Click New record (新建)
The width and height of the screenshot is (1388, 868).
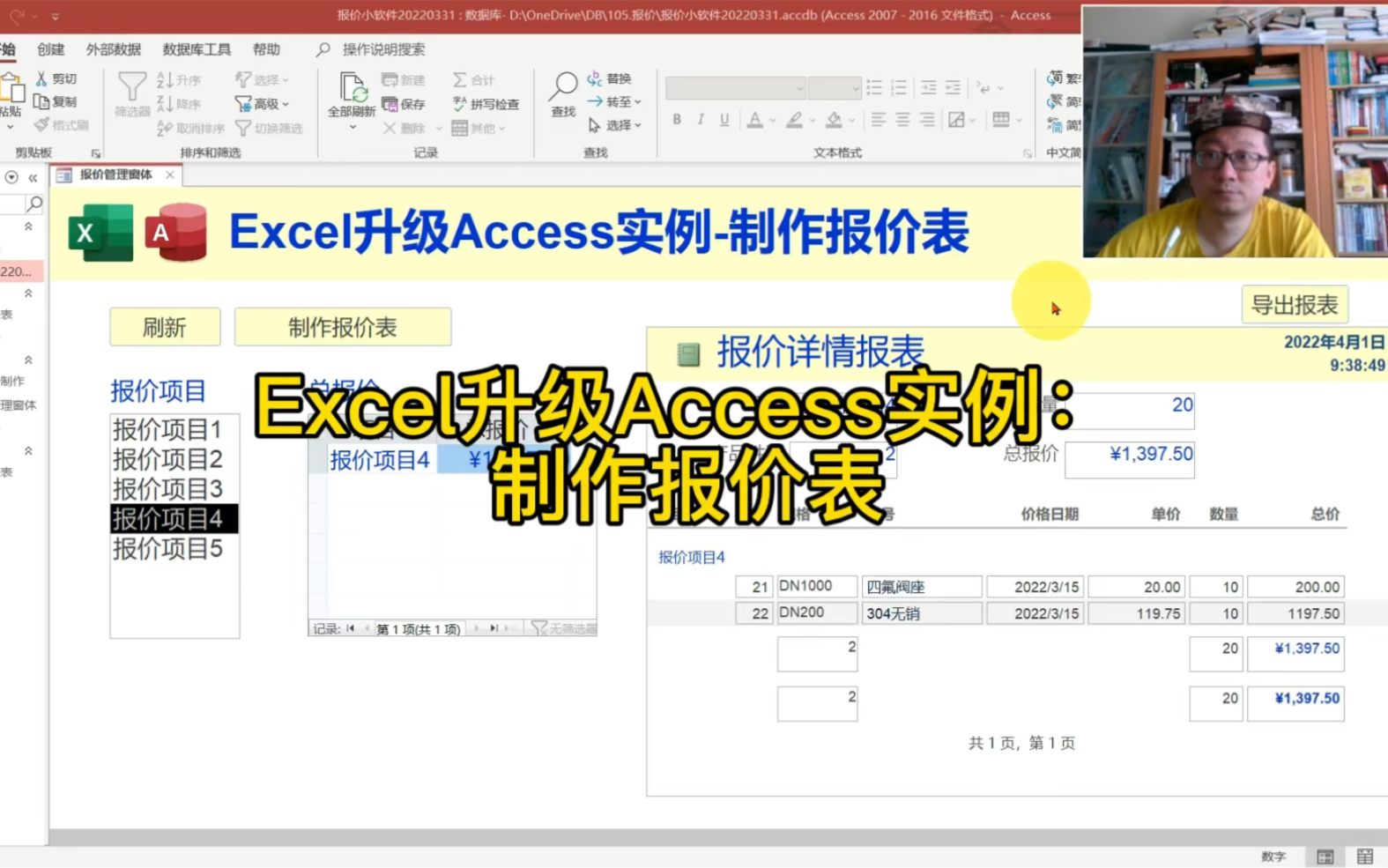[404, 79]
